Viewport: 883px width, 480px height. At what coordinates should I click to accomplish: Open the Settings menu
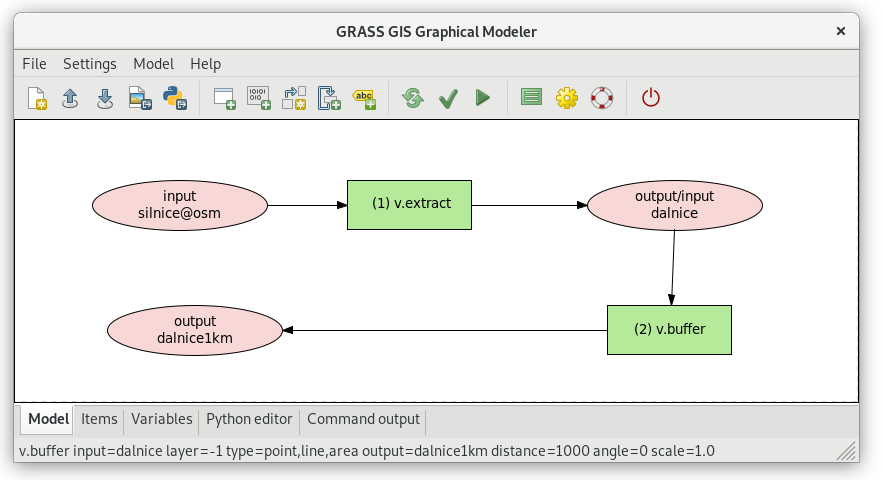[x=90, y=64]
